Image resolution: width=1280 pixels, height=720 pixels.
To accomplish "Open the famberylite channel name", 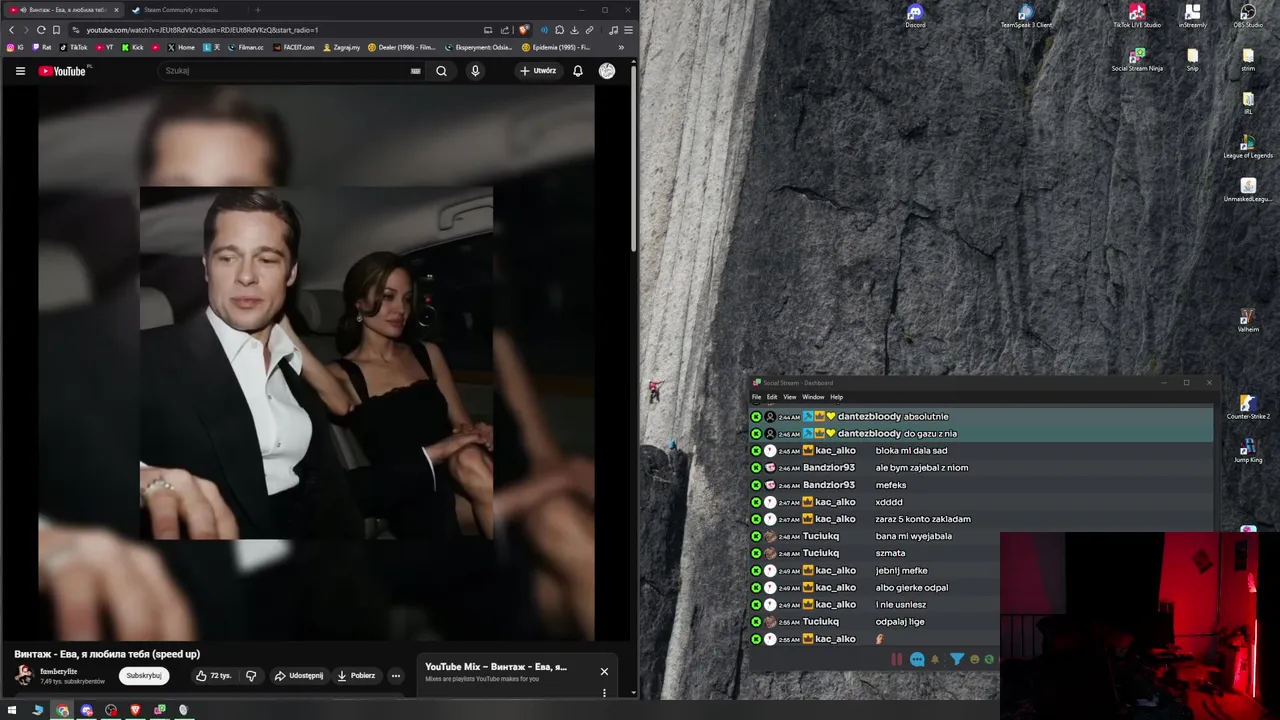I will pyautogui.click(x=59, y=672).
